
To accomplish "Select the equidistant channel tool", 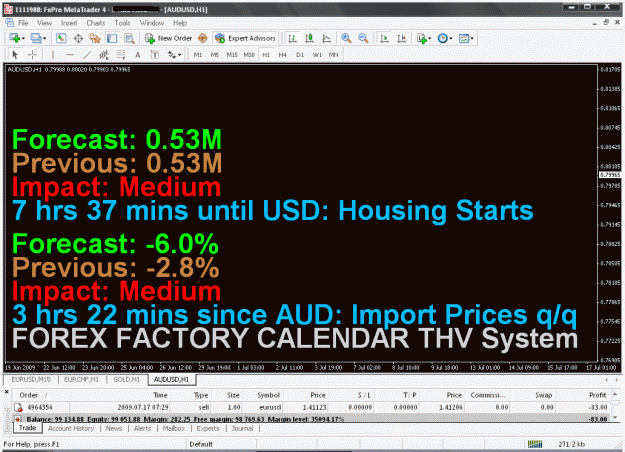I will tap(104, 55).
